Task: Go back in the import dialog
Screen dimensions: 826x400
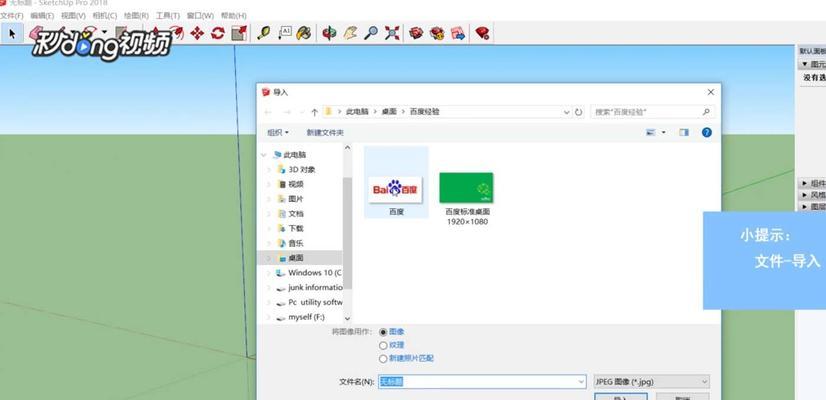Action: click(x=268, y=112)
